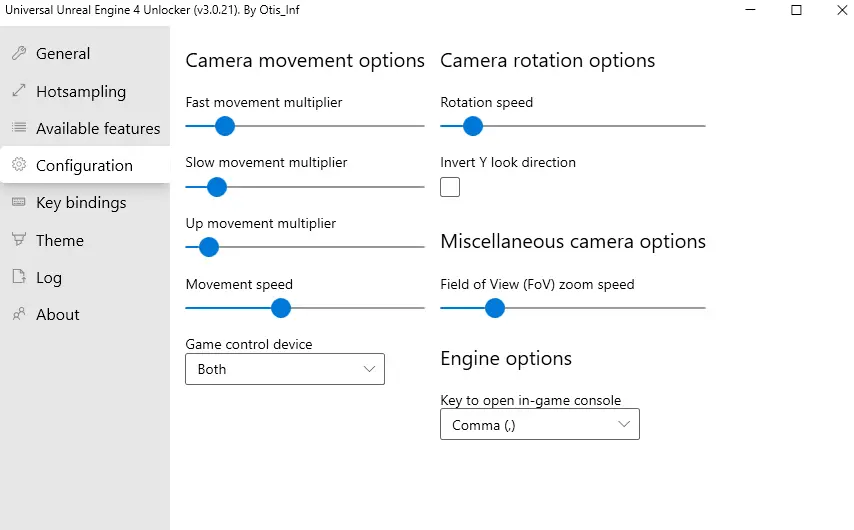Expand the in-game console key dropdown
The height and width of the screenshot is (530, 854).
click(540, 424)
